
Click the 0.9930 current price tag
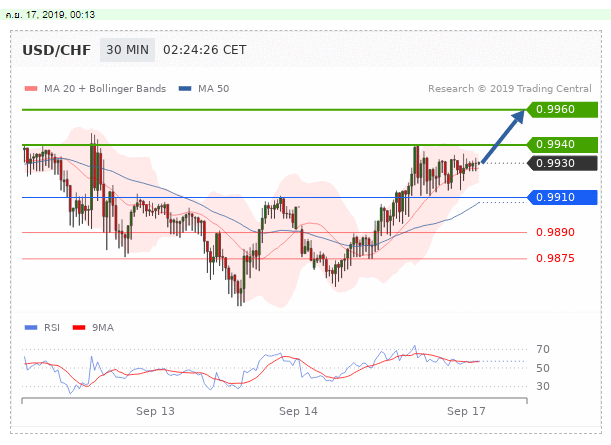click(562, 163)
